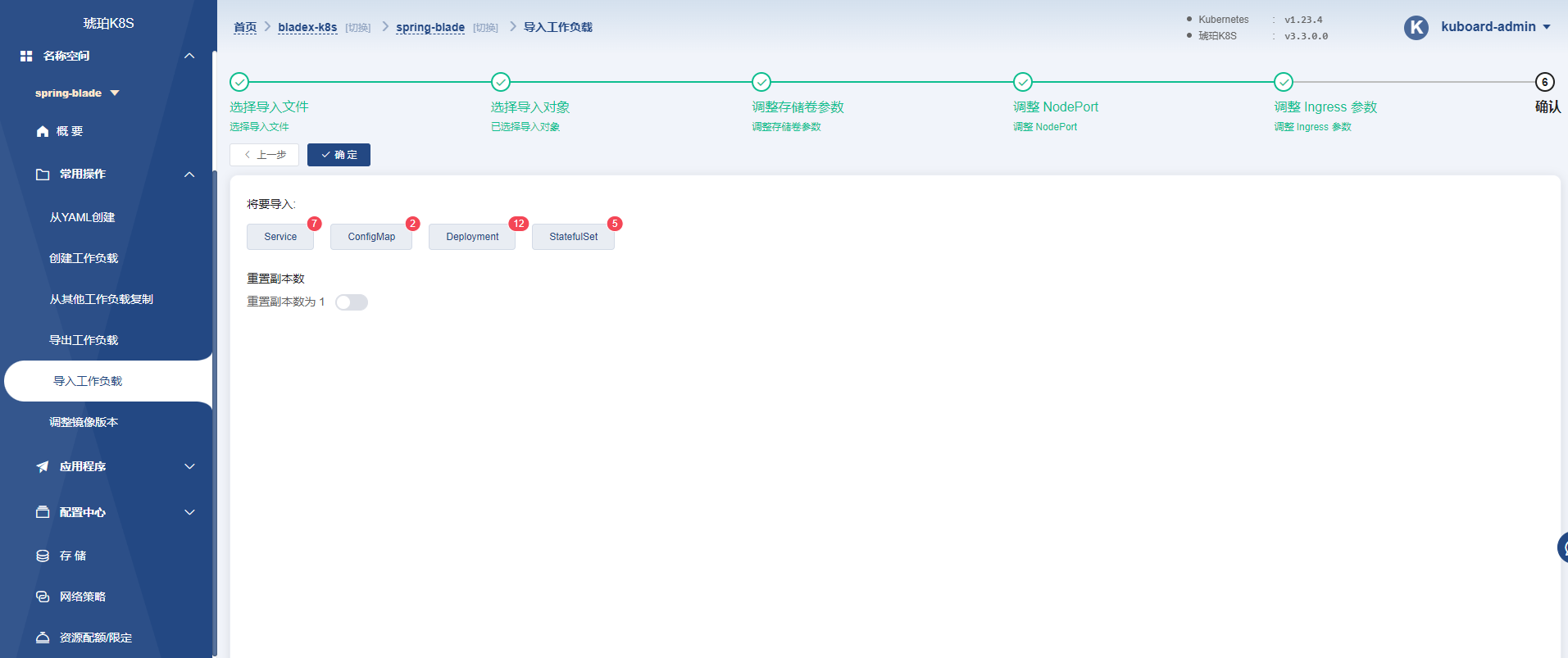Screen dimensions: 1568x658
Task: Open the spring-blade namespace dropdown
Action: tap(78, 93)
